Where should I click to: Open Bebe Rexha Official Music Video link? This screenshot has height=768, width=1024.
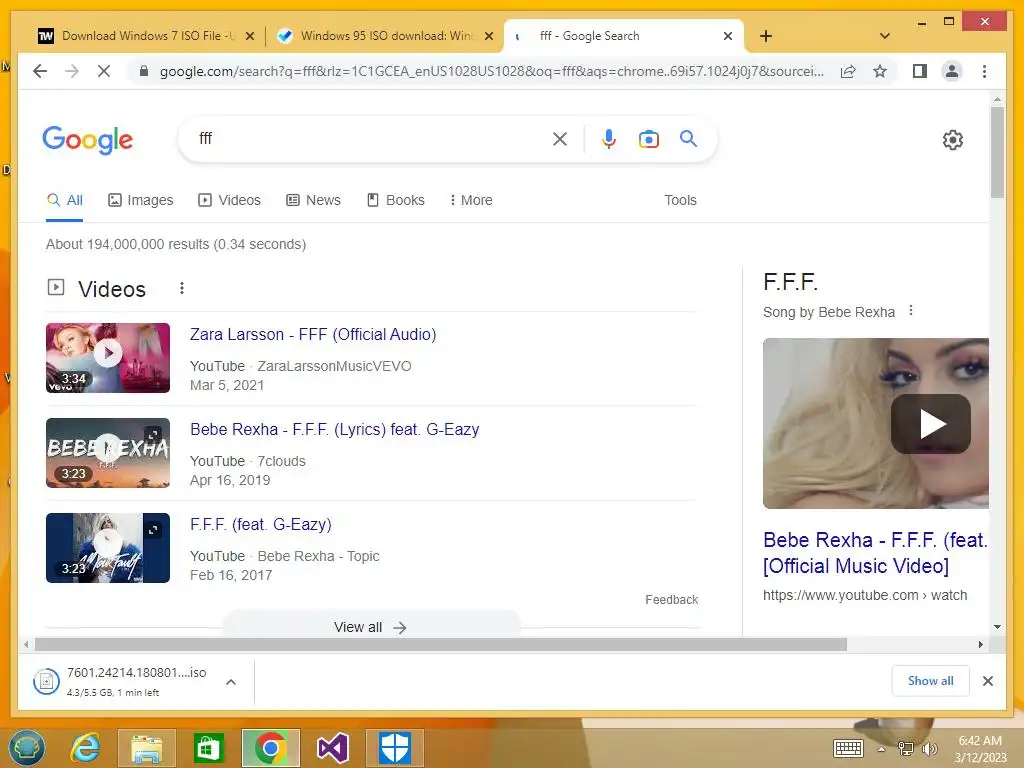click(x=875, y=552)
